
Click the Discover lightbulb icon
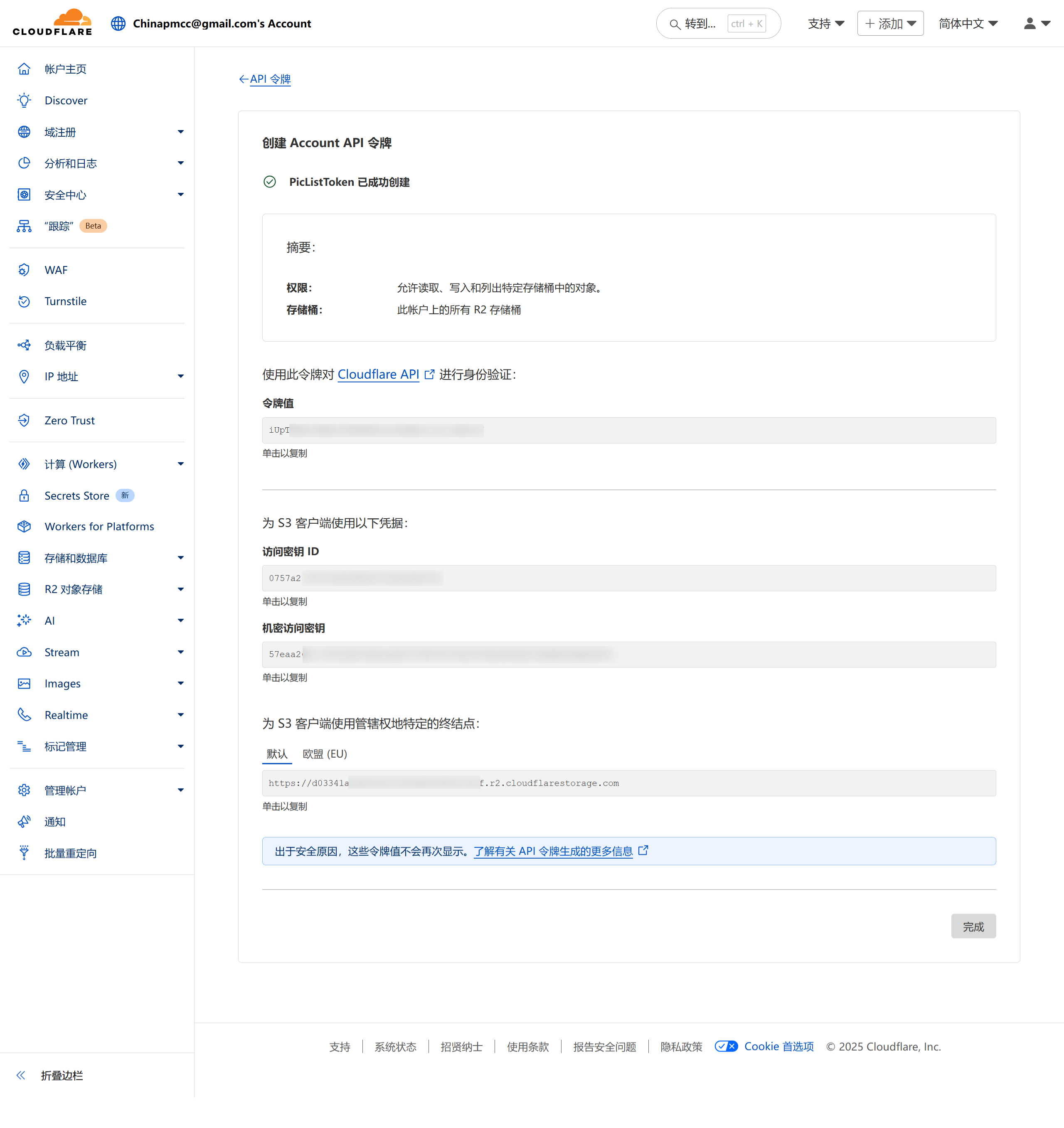[x=24, y=101]
